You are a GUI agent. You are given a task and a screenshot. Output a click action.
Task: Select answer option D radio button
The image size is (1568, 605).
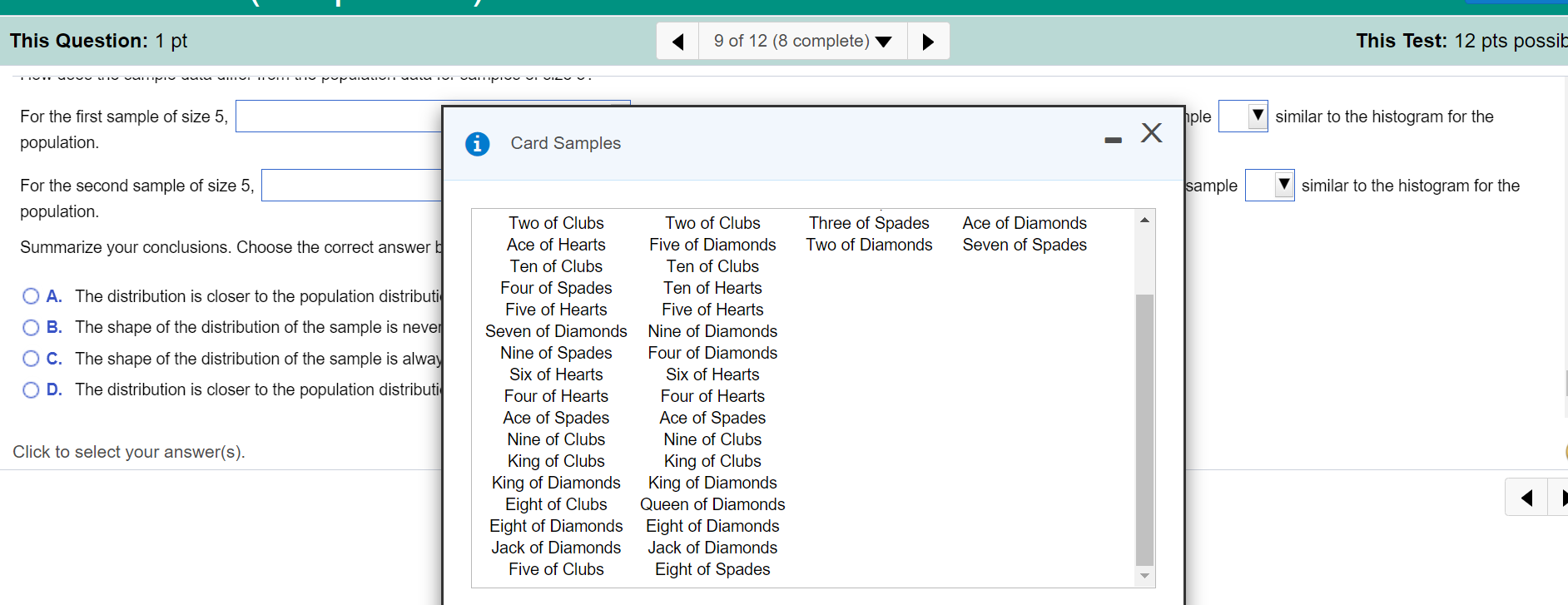(x=31, y=389)
